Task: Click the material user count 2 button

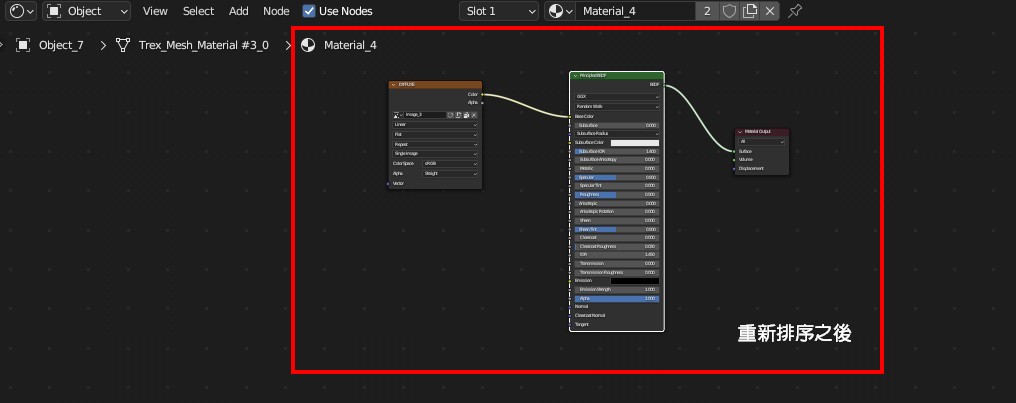Action: click(708, 11)
